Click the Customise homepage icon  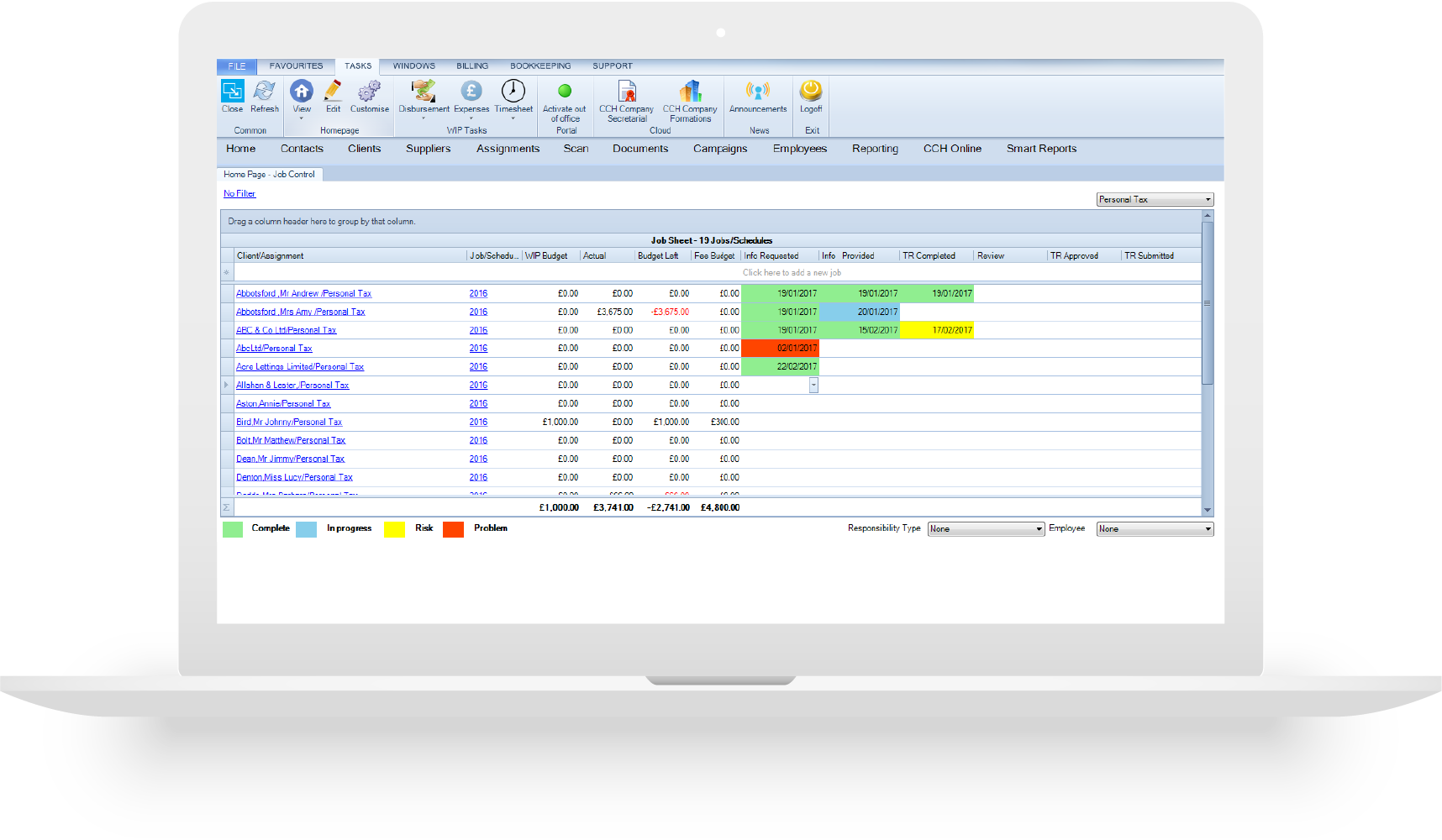(369, 92)
